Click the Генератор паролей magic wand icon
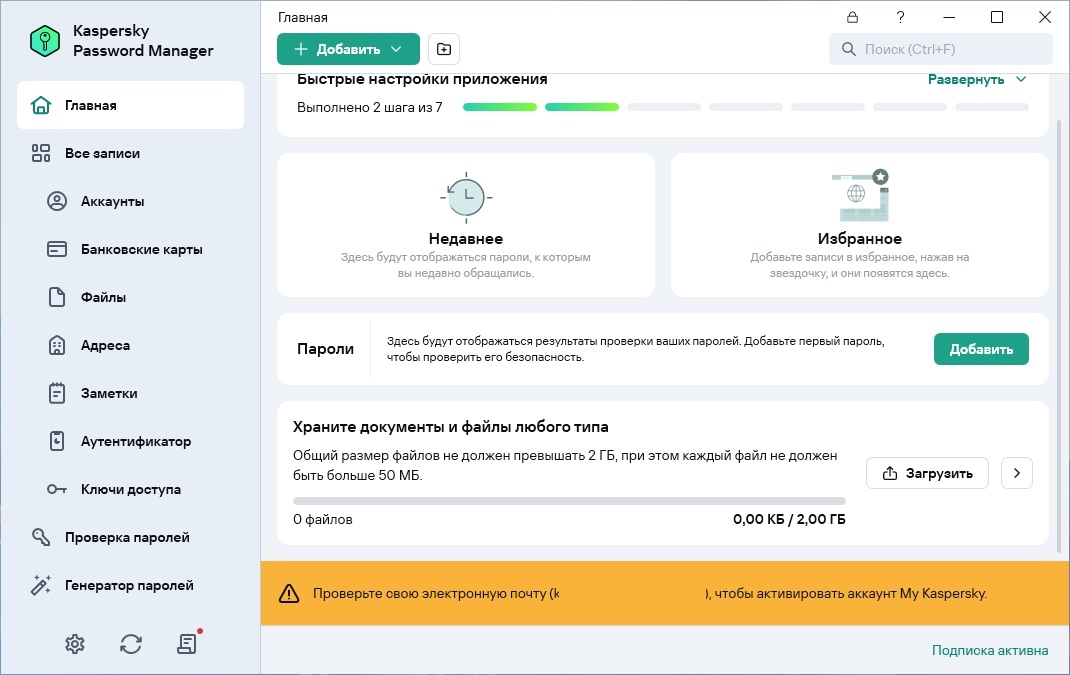The image size is (1070, 675). [41, 585]
